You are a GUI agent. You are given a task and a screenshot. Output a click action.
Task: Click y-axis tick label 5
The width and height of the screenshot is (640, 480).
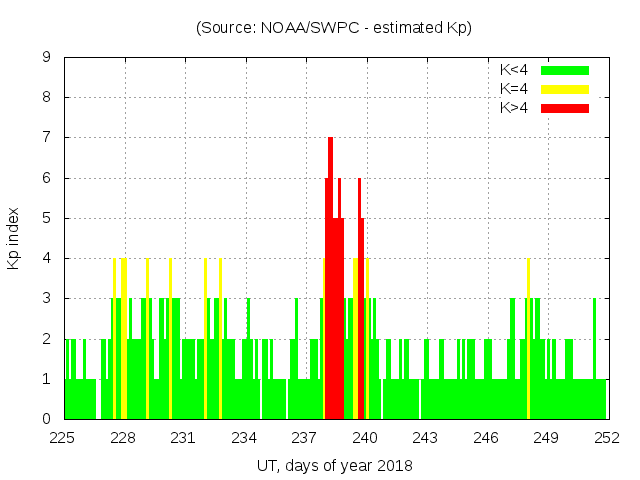tap(47, 218)
